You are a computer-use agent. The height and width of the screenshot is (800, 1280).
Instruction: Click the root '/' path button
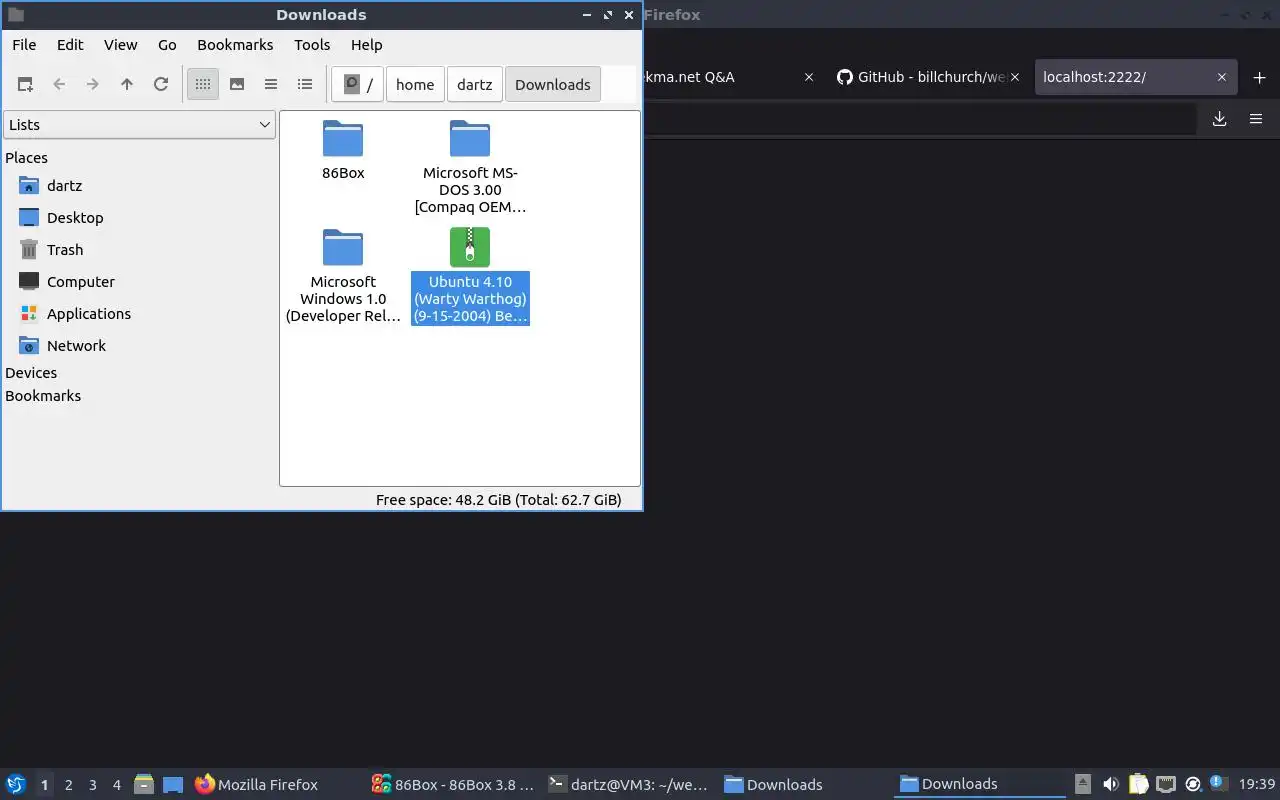(357, 85)
